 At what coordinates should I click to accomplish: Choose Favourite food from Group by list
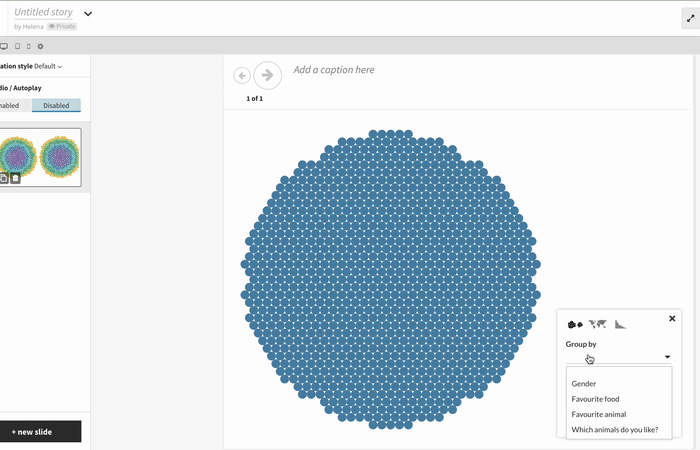(595, 399)
